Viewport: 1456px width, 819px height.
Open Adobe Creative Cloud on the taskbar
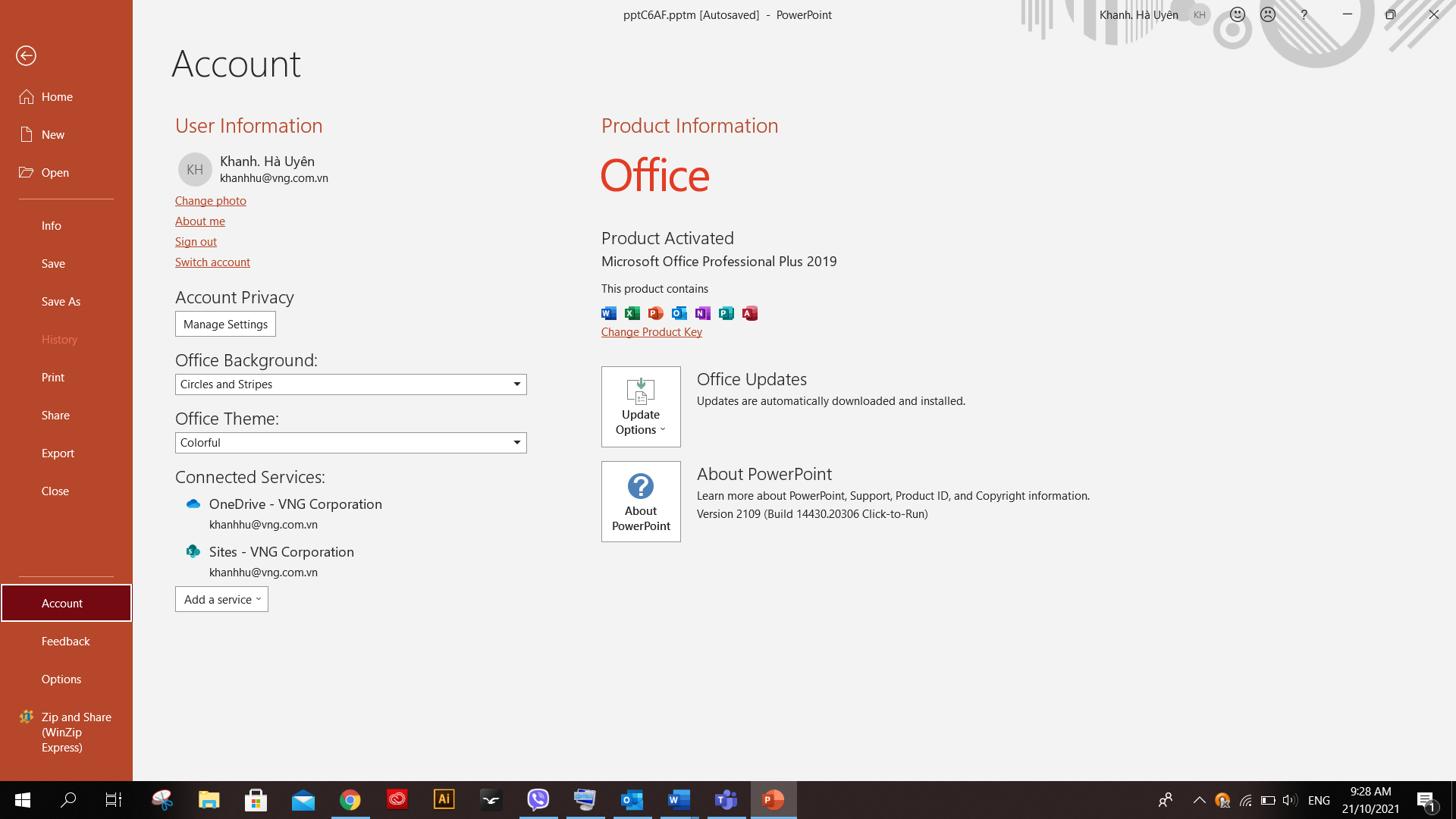pos(397,800)
